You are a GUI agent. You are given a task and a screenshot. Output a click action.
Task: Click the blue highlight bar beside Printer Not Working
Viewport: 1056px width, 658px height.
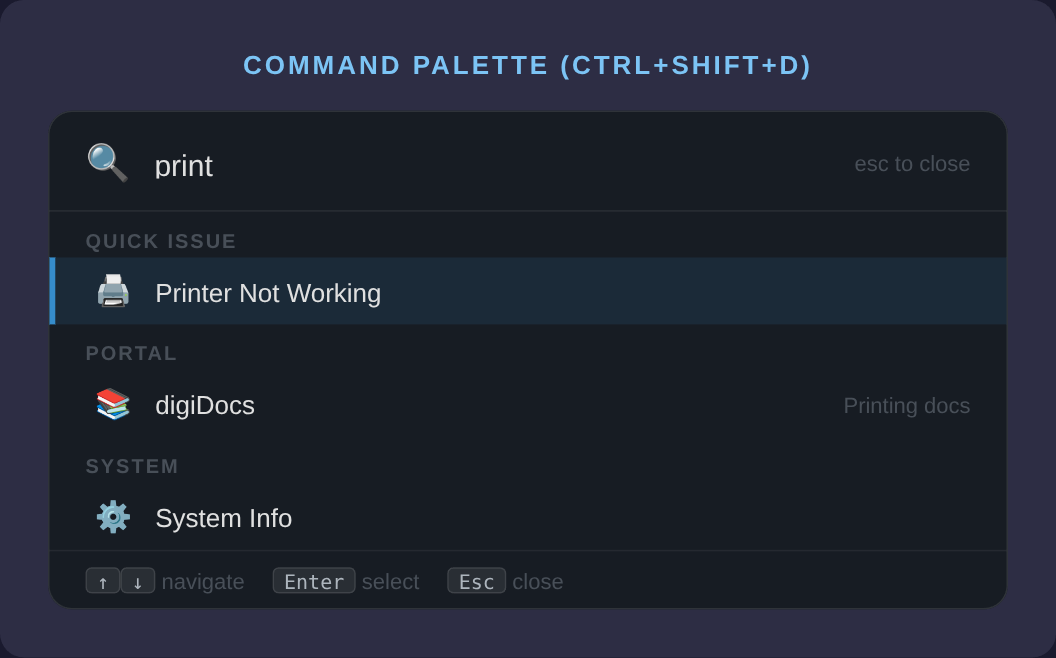(53, 291)
